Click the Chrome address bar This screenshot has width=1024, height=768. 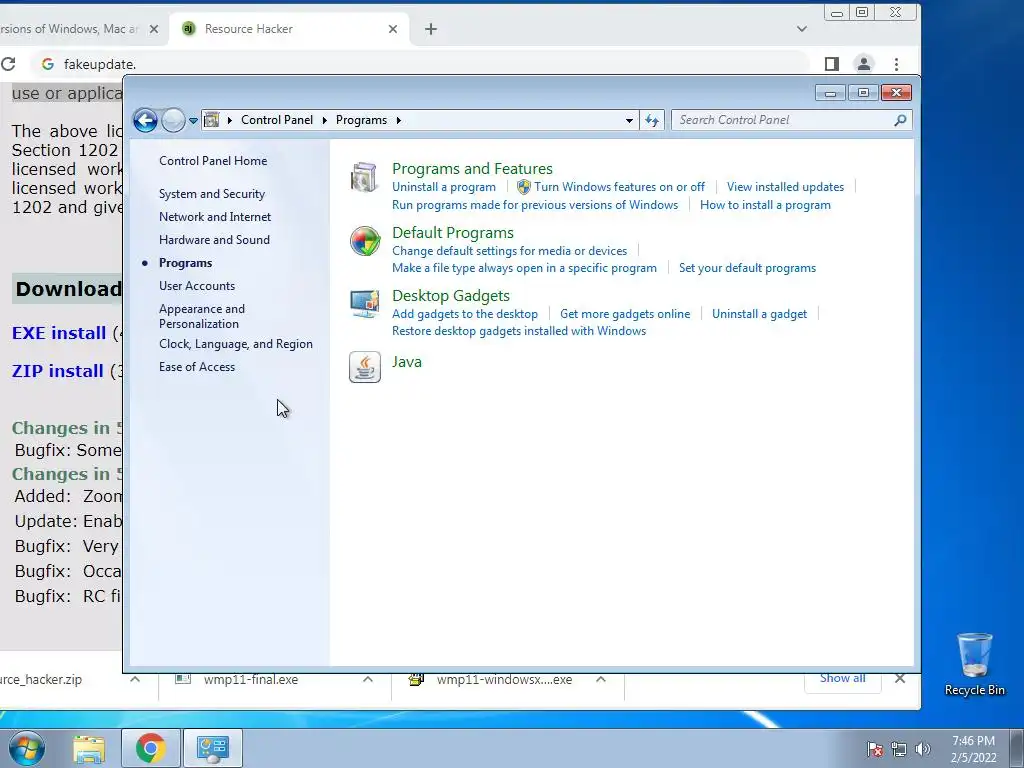click(x=418, y=64)
